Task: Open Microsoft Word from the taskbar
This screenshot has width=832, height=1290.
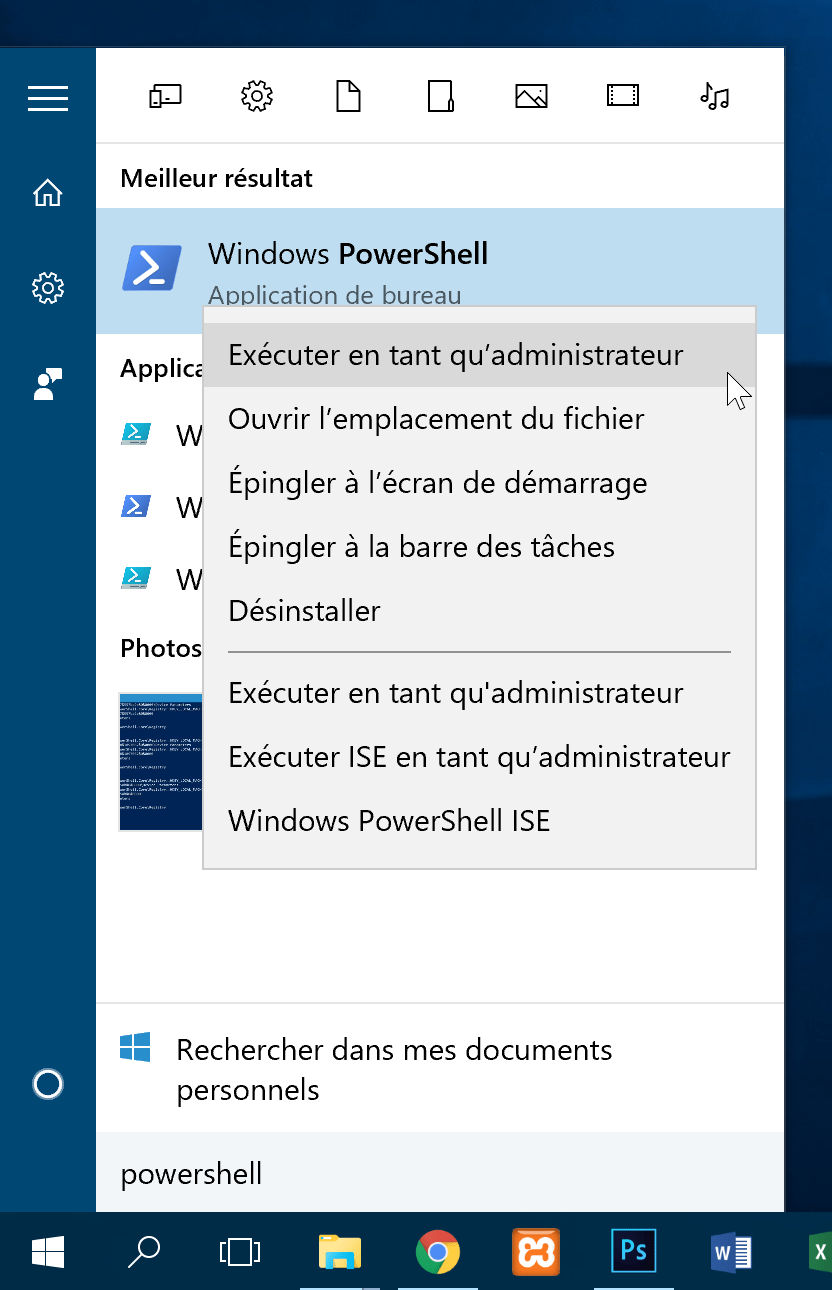Action: click(x=731, y=1251)
